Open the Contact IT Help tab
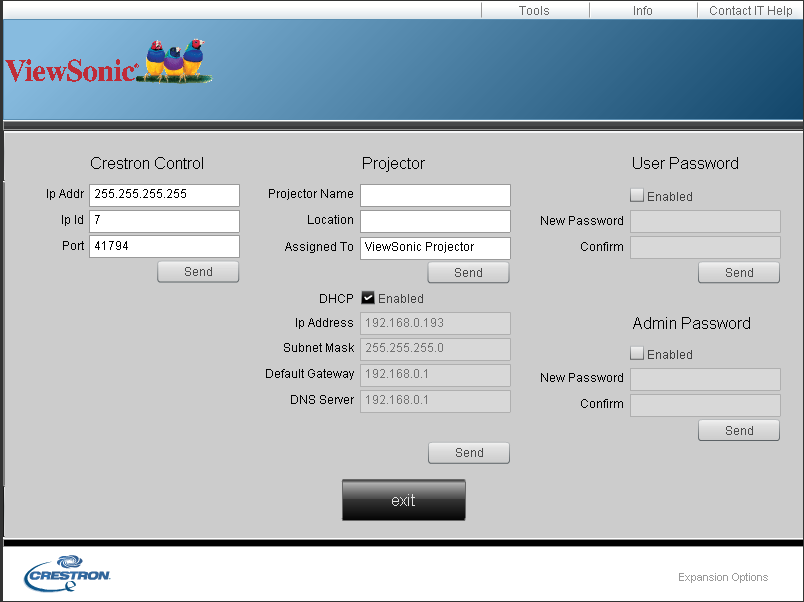The width and height of the screenshot is (804, 602). [x=750, y=10]
